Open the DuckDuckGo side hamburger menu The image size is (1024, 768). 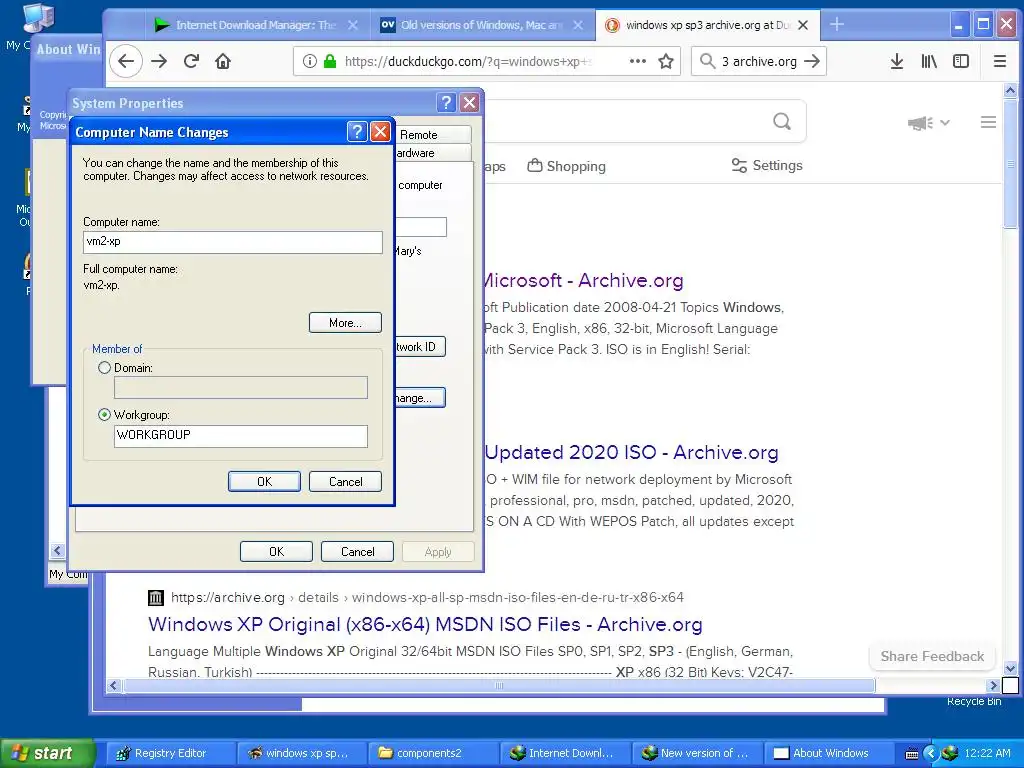click(988, 122)
